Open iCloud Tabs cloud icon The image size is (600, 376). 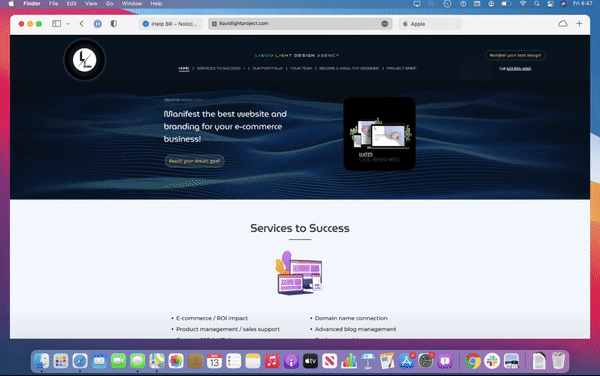pyautogui.click(x=562, y=24)
